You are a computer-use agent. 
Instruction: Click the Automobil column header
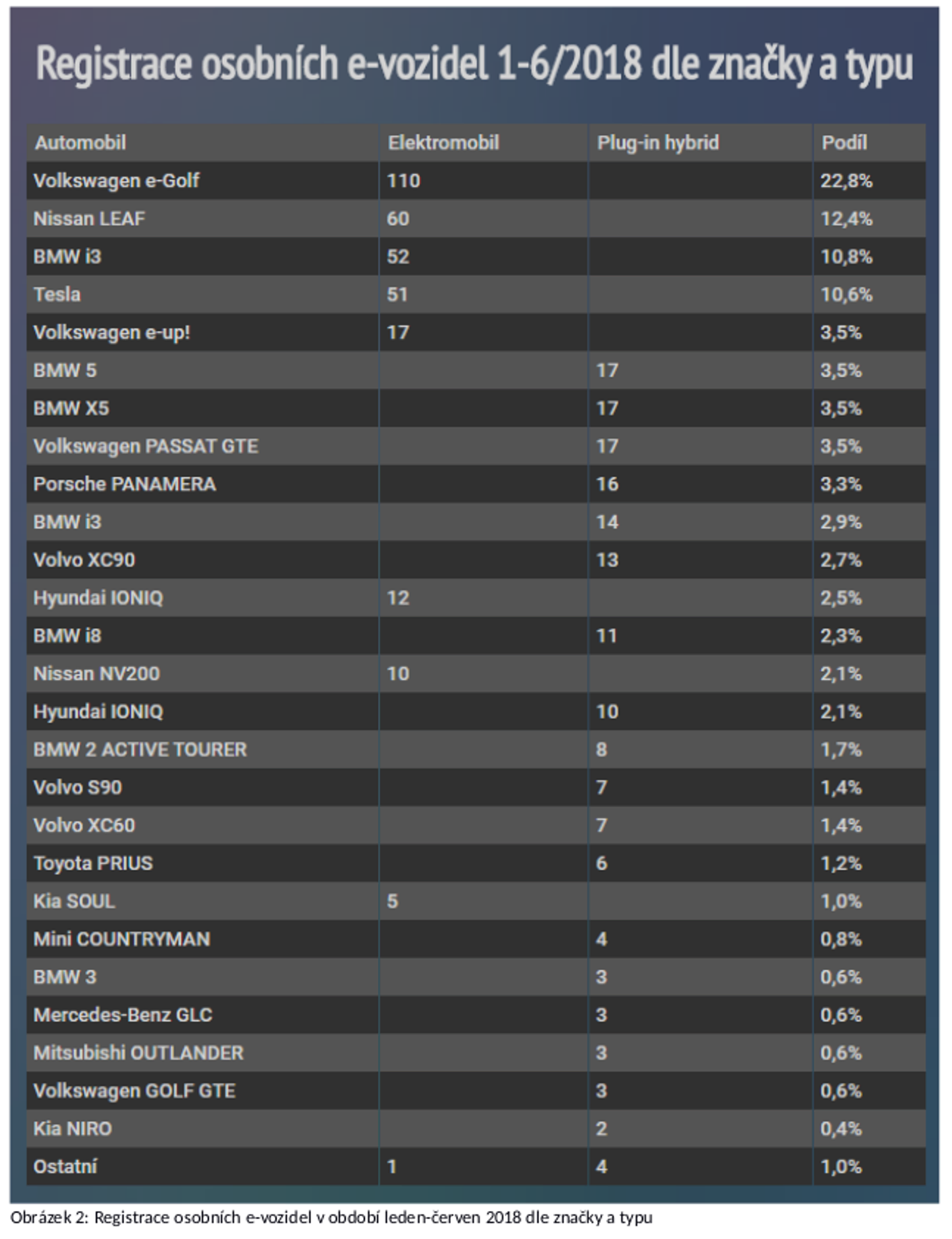point(81,142)
